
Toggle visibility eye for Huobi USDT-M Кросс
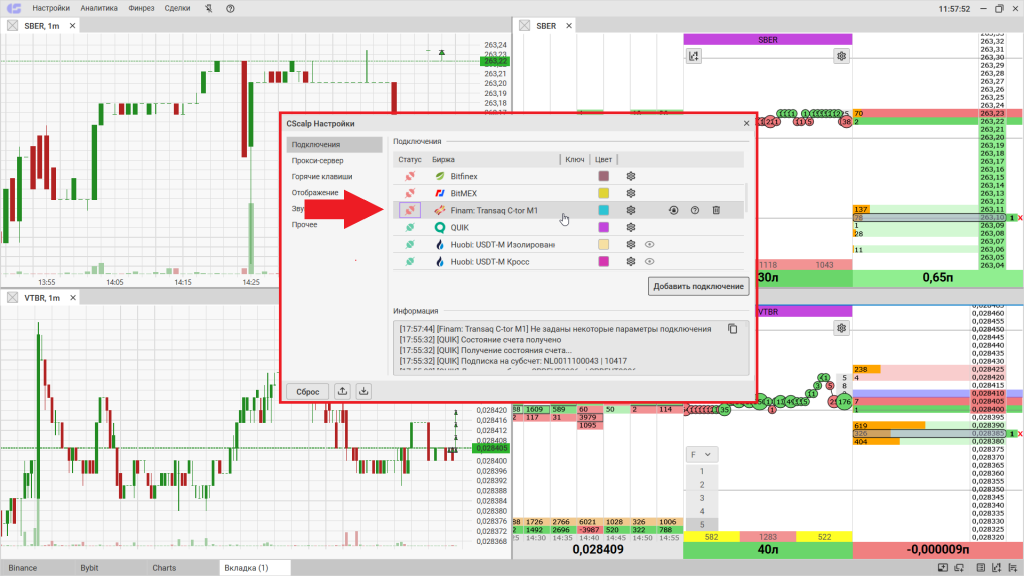[650, 261]
